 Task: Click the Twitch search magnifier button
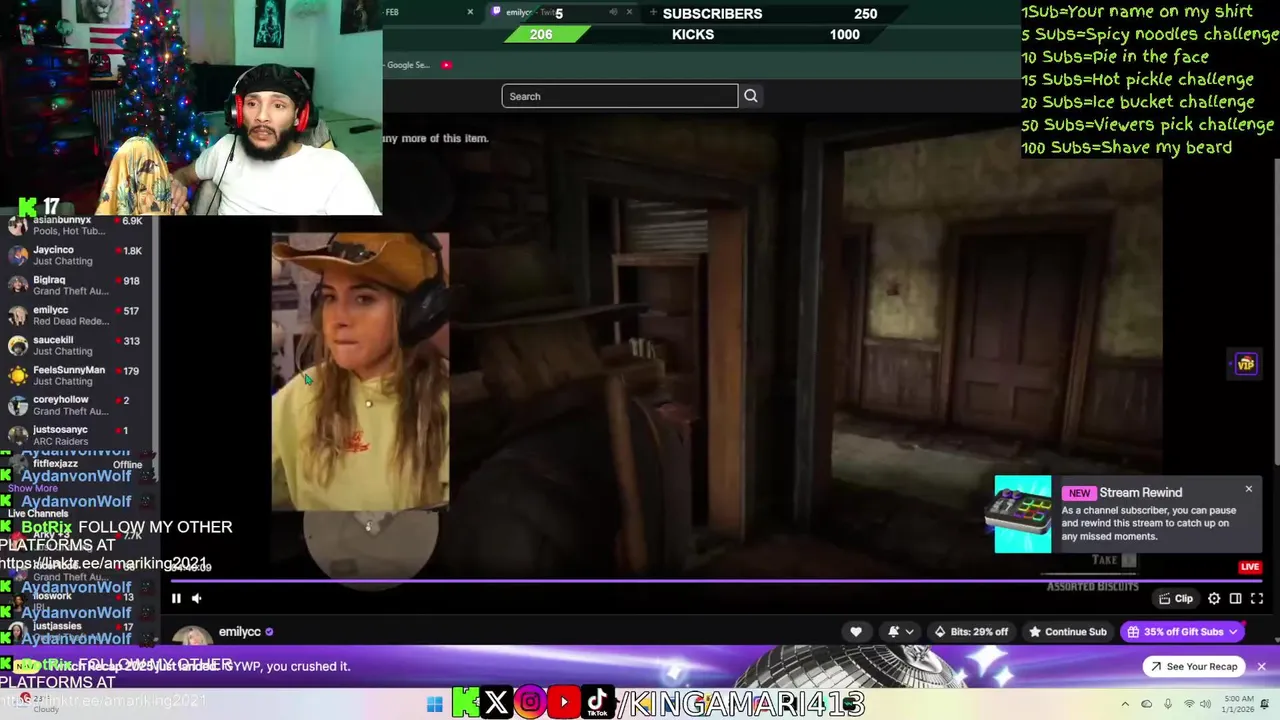click(751, 96)
